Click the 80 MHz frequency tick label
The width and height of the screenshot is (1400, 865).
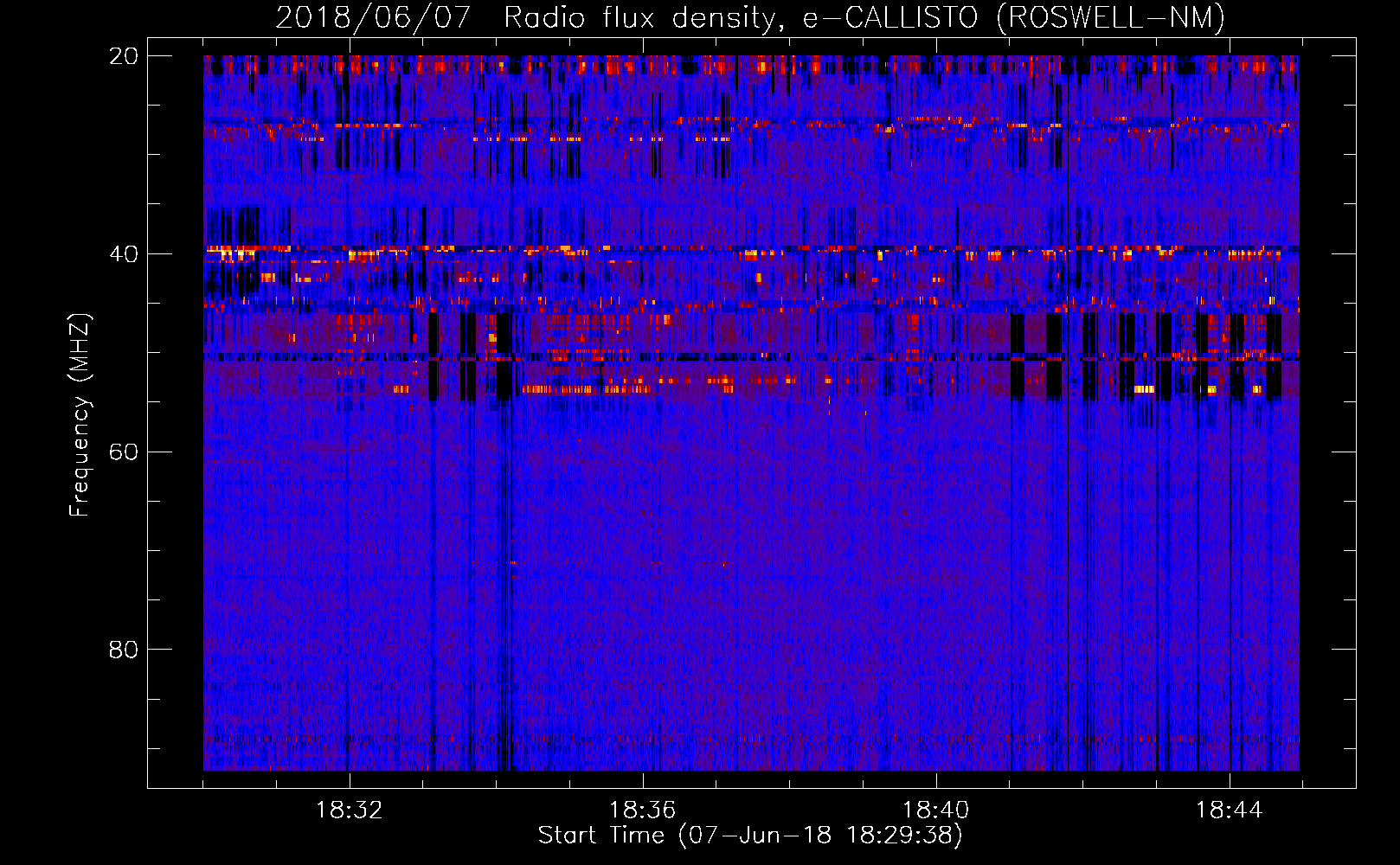pos(123,650)
